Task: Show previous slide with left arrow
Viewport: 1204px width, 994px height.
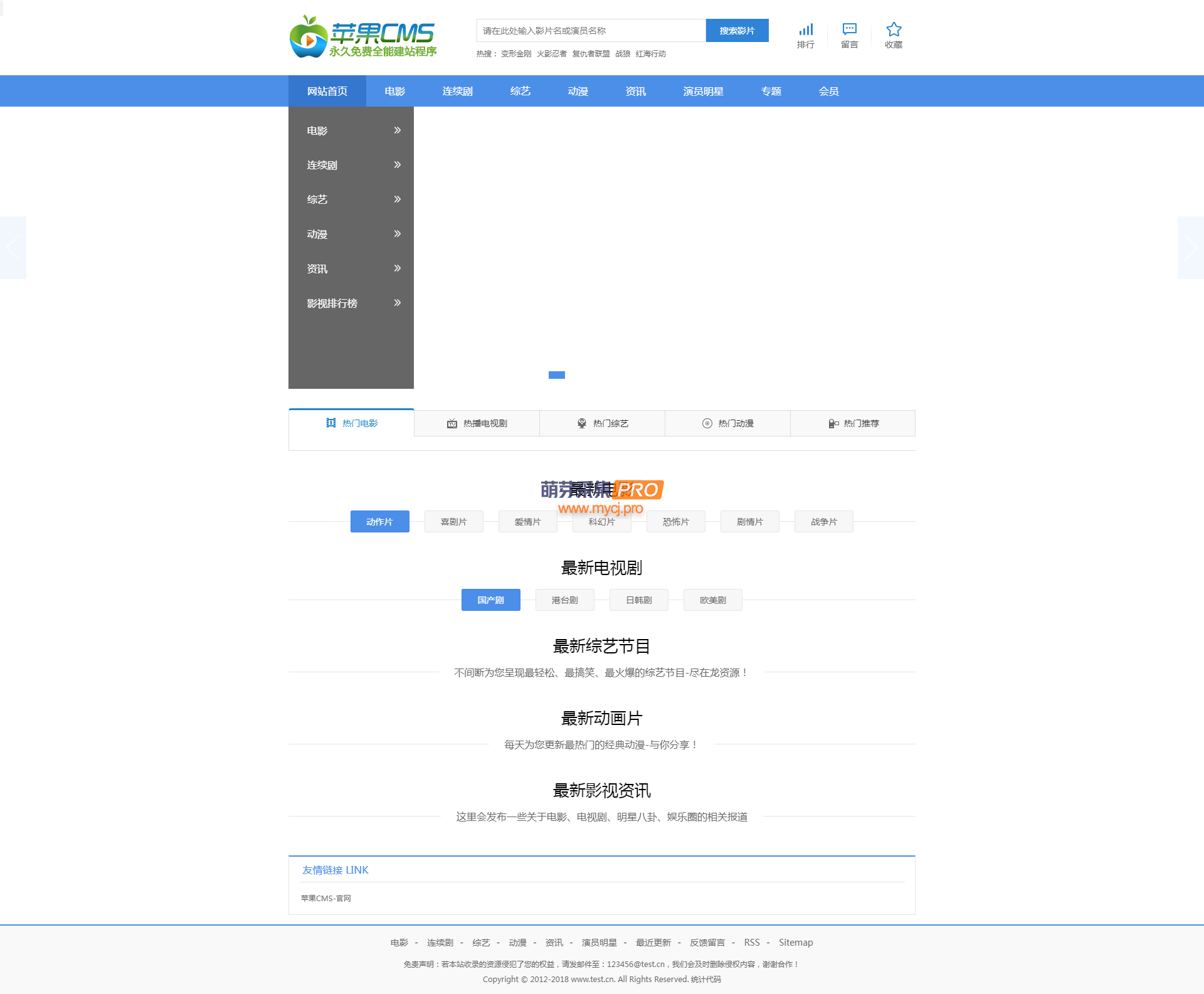Action: [13, 248]
